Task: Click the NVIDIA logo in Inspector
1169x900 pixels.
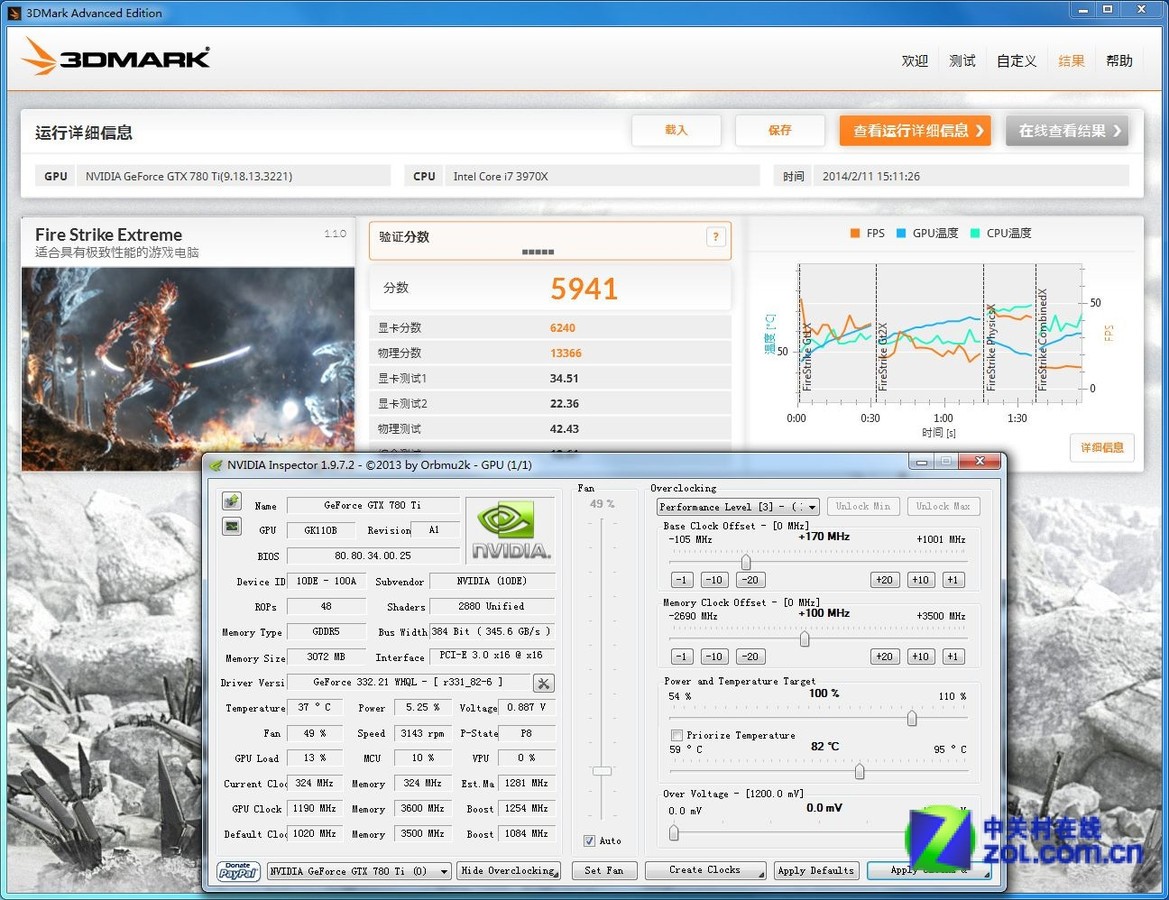Action: pyautogui.click(x=510, y=530)
